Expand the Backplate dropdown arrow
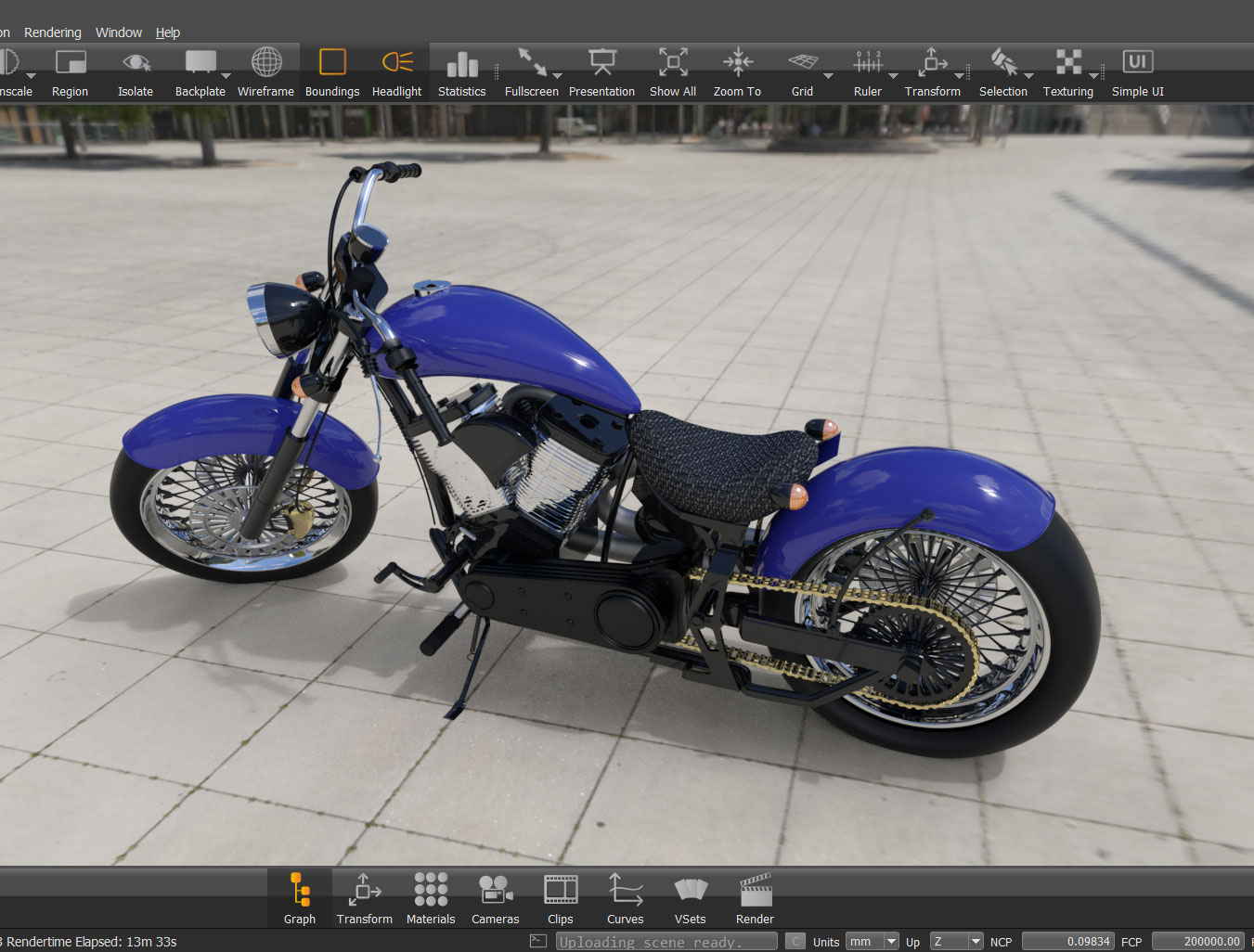This screenshot has width=1254, height=952. 226,76
